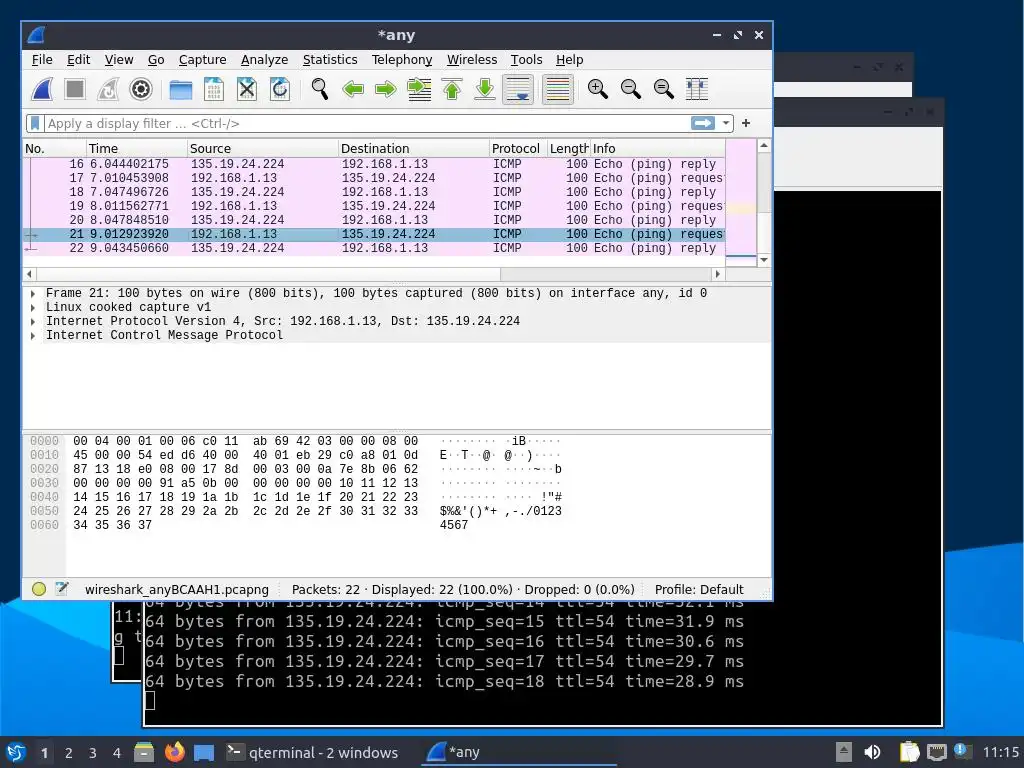Restart the current capture
Image resolution: width=1024 pixels, height=768 pixels.
(x=108, y=89)
